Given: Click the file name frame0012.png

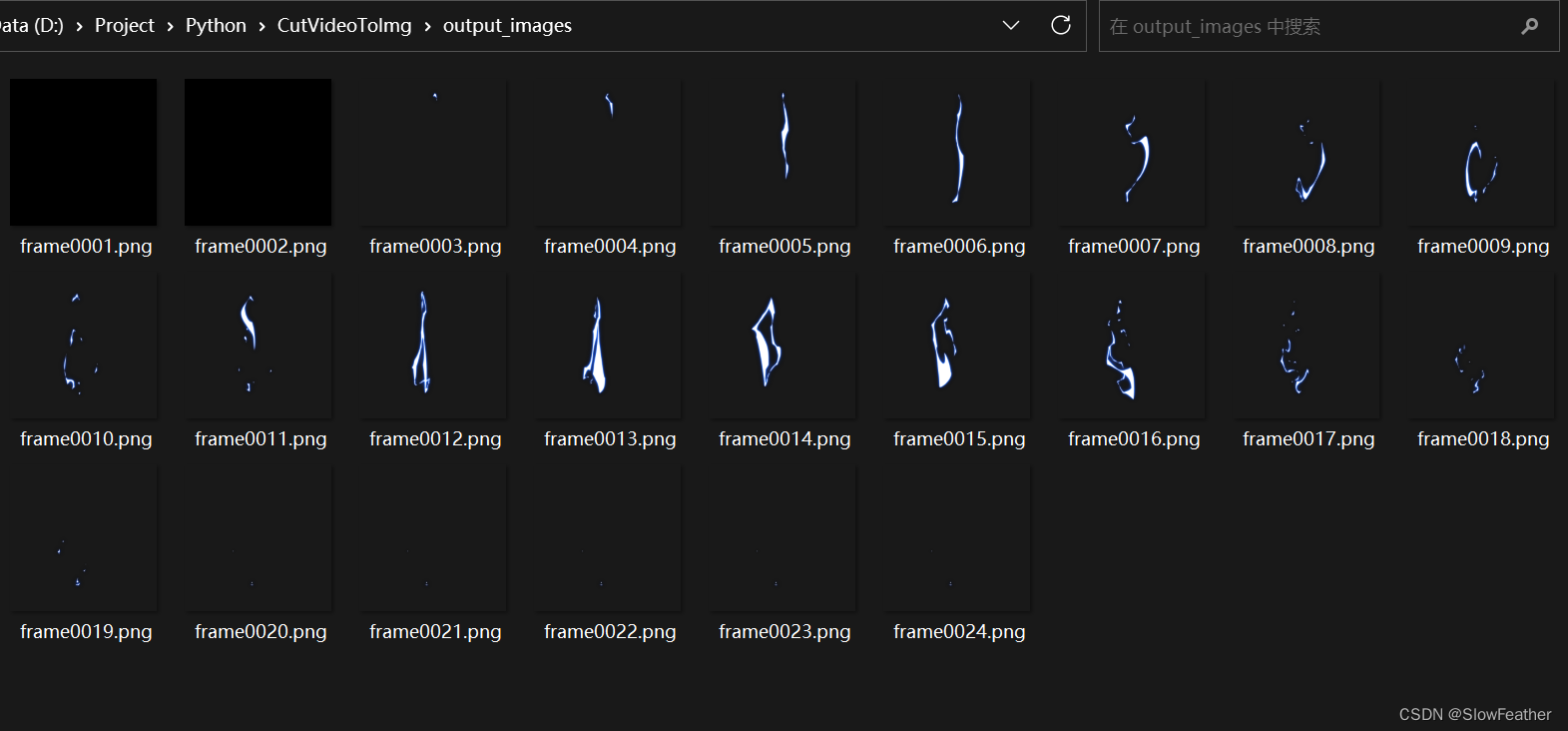Looking at the screenshot, I should [435, 439].
